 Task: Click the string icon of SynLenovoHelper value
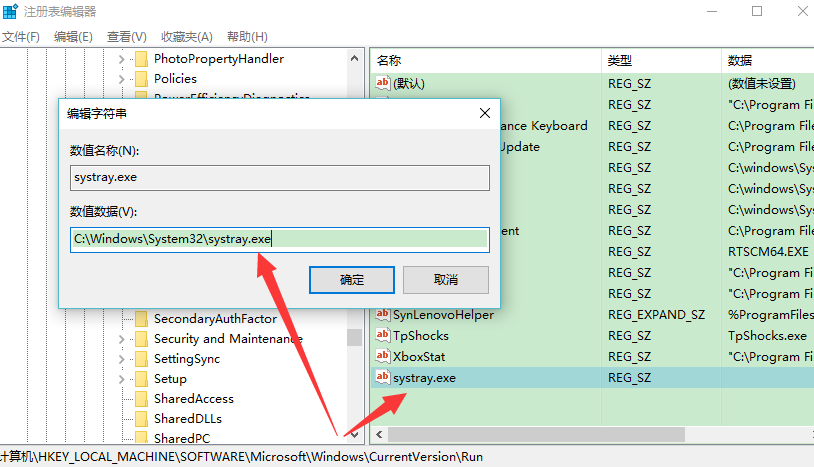pos(383,314)
